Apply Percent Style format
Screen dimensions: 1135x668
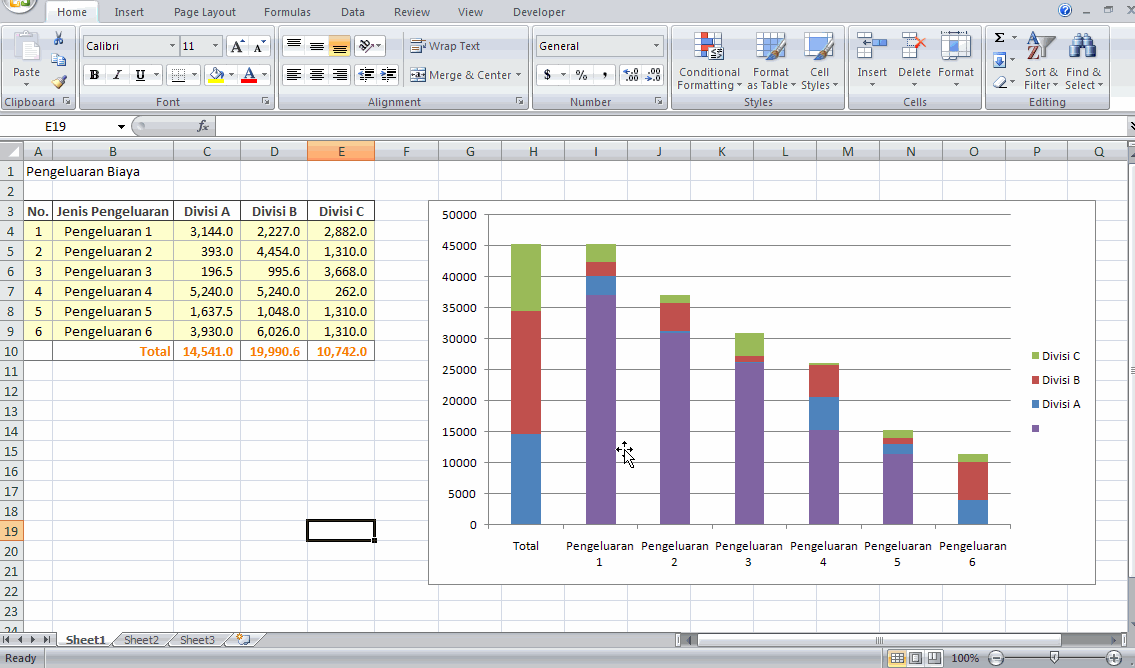581,75
